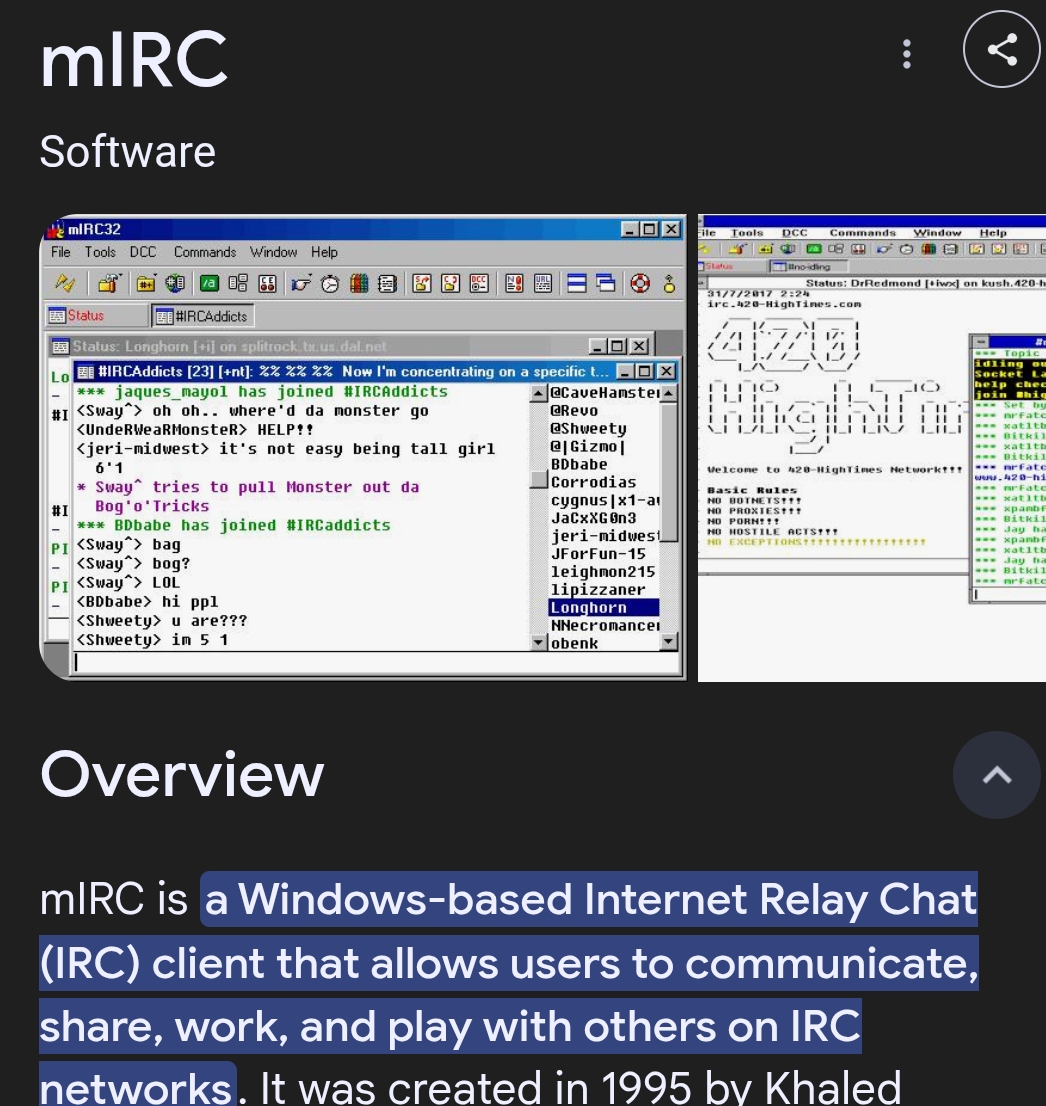Click nick list scrollbar down arrow
The image size is (1046, 1106).
[x=669, y=642]
